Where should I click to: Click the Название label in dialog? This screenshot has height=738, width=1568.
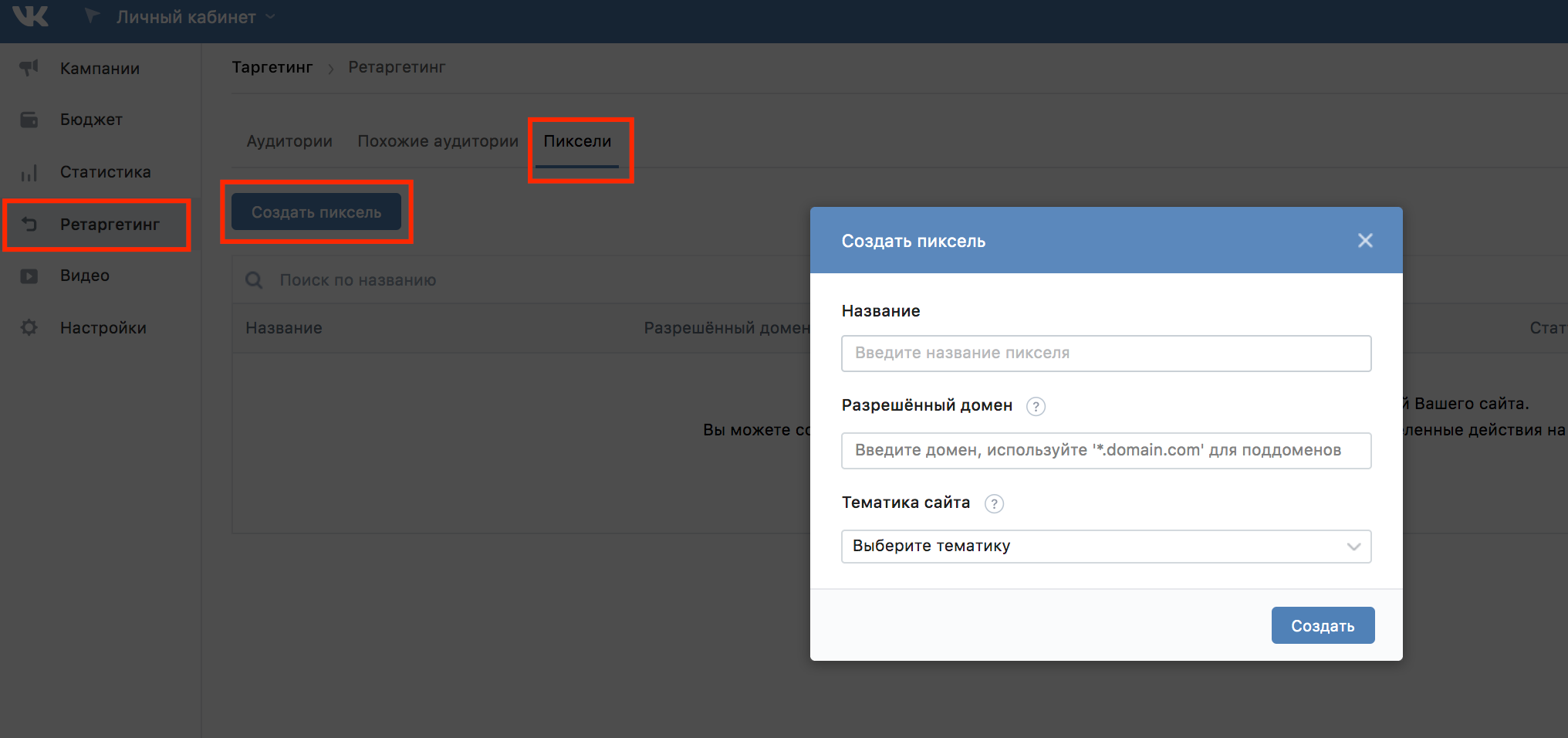point(880,311)
